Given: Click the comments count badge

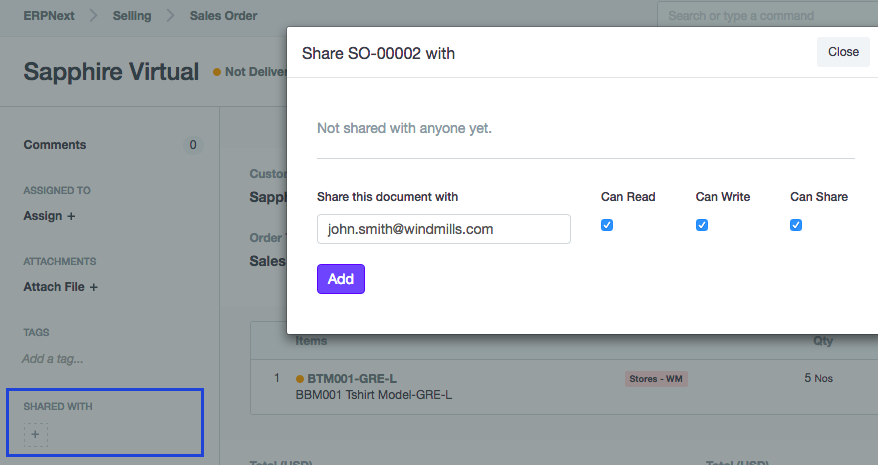Looking at the screenshot, I should [193, 145].
